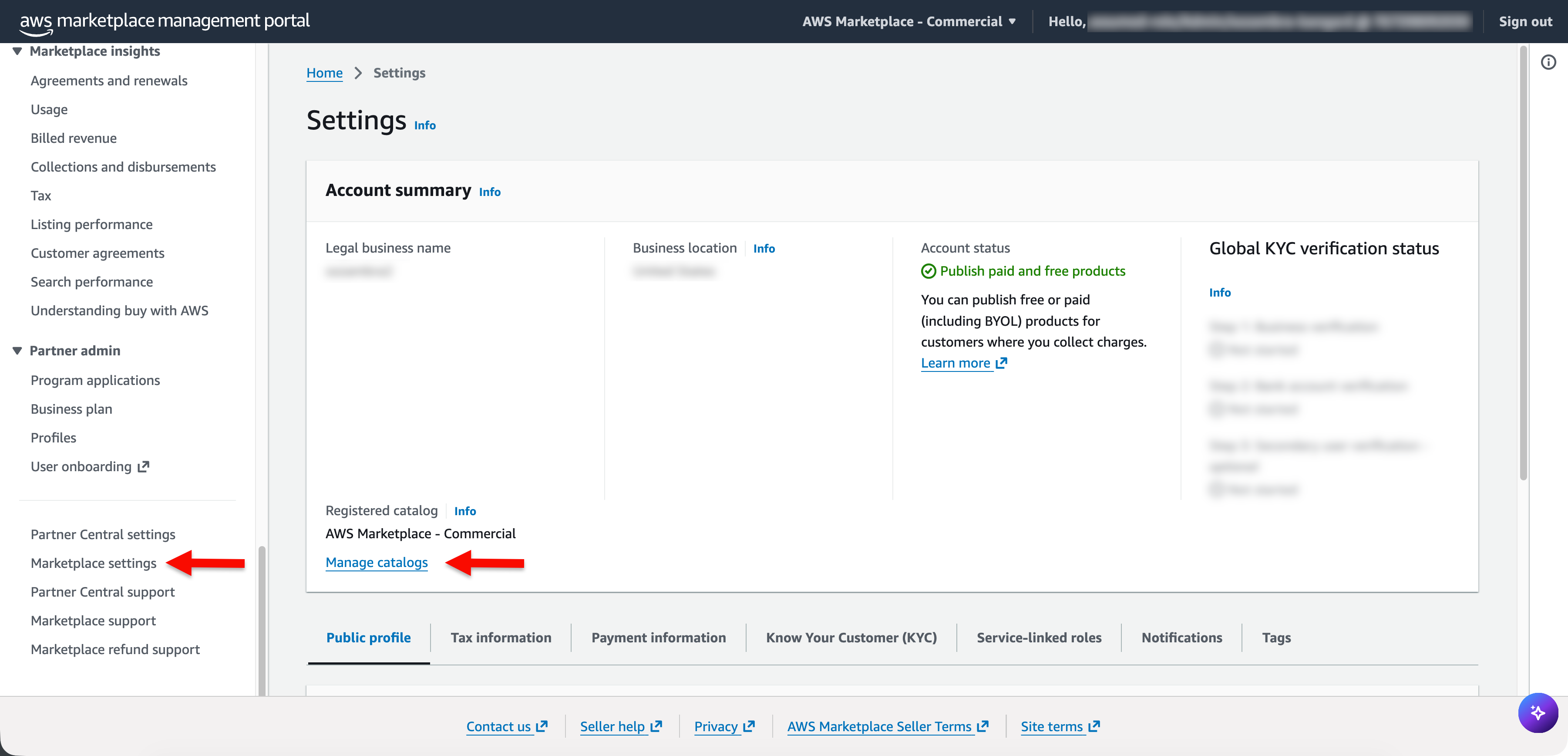
Task: Switch to the Public profile tab
Action: click(x=368, y=637)
